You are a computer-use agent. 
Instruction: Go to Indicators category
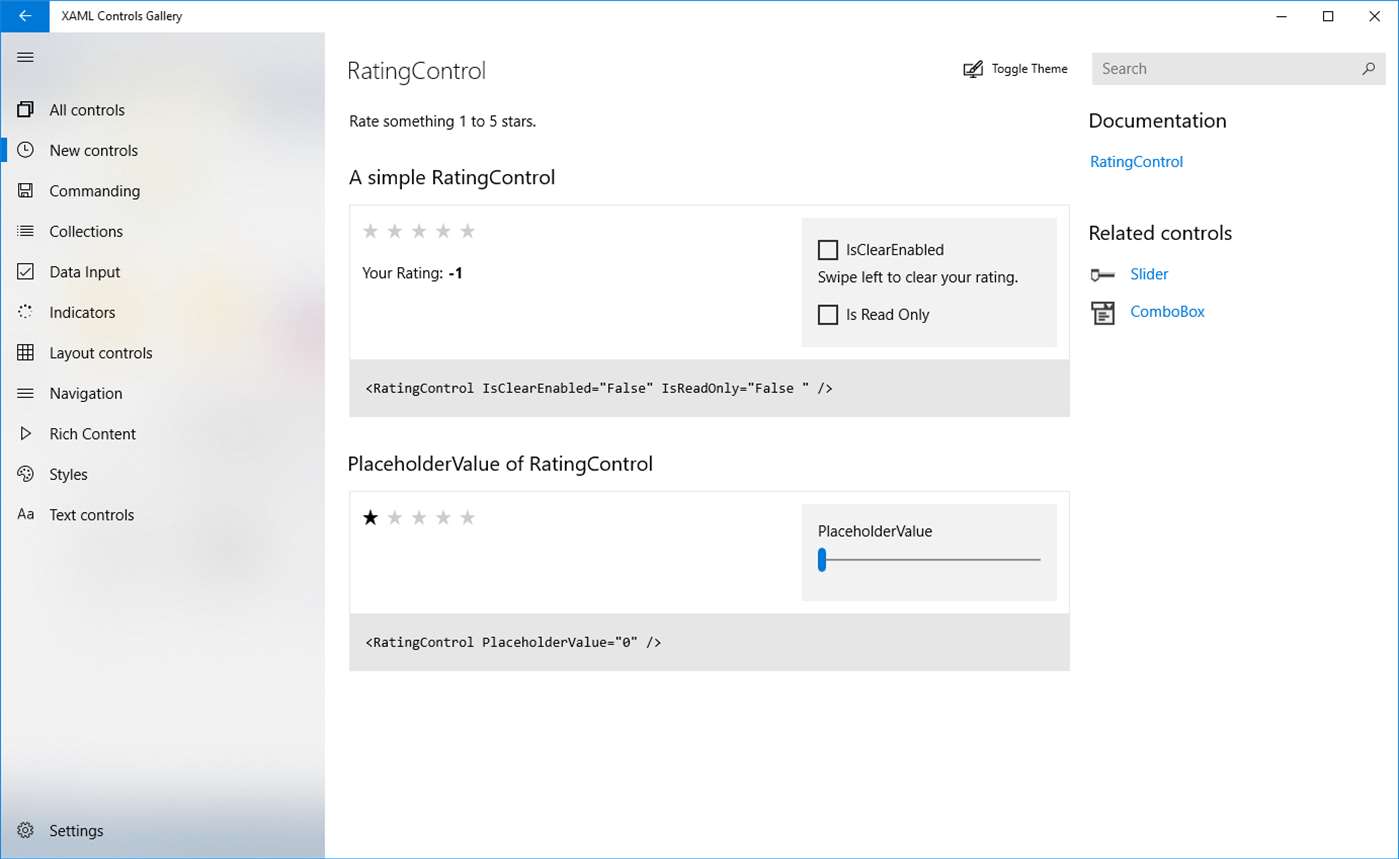(82, 312)
